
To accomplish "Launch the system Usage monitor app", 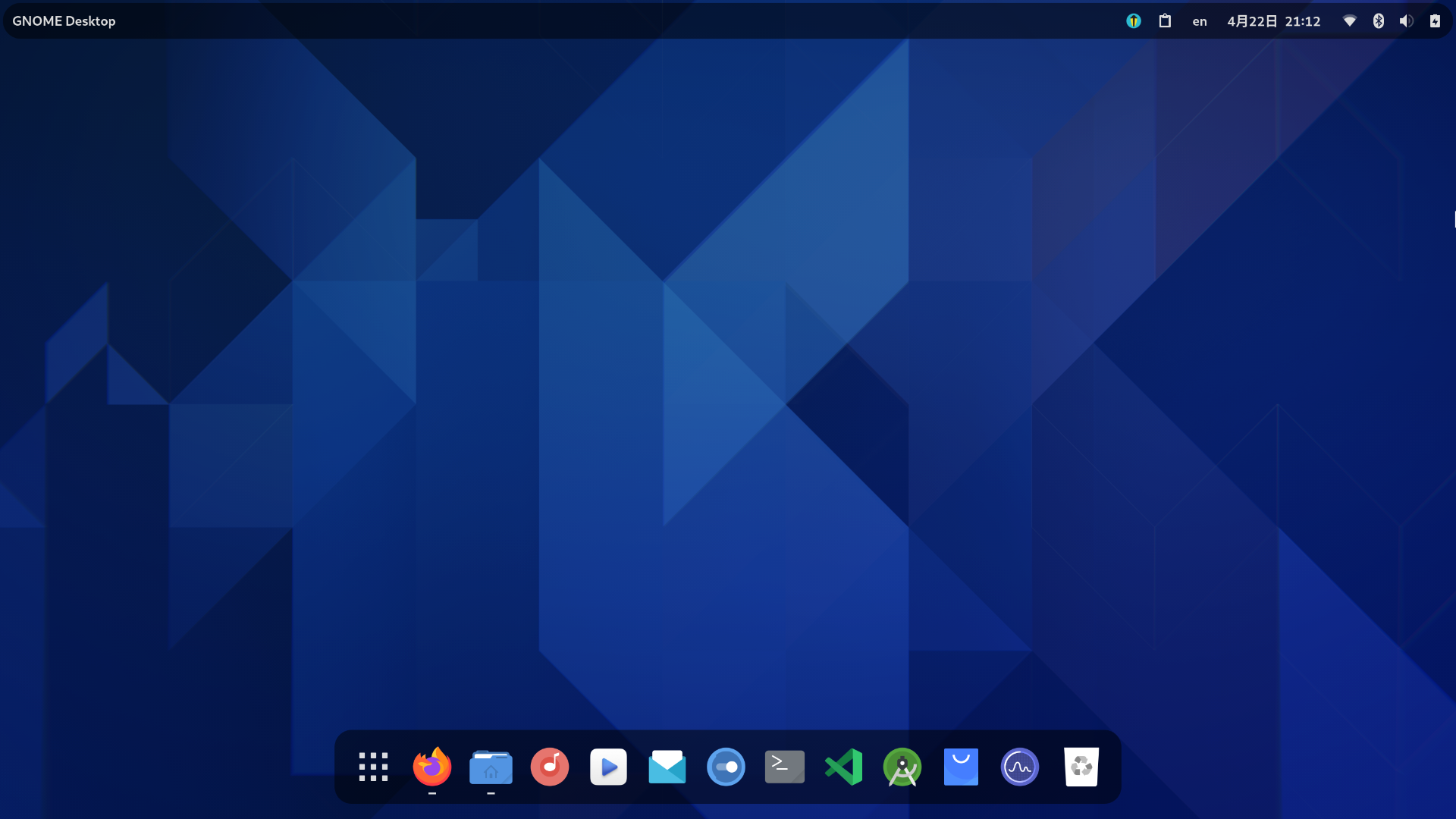I will pos(1020,767).
